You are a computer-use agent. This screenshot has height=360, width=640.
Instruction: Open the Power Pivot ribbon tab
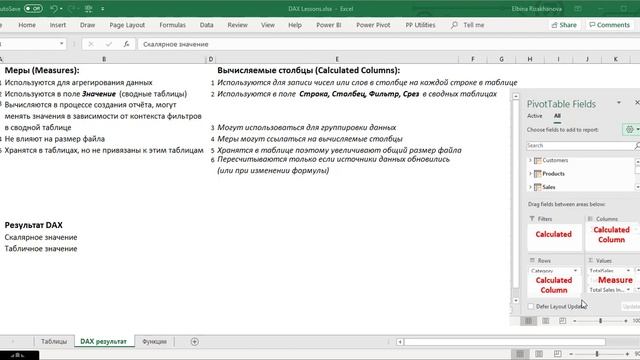pyautogui.click(x=373, y=25)
